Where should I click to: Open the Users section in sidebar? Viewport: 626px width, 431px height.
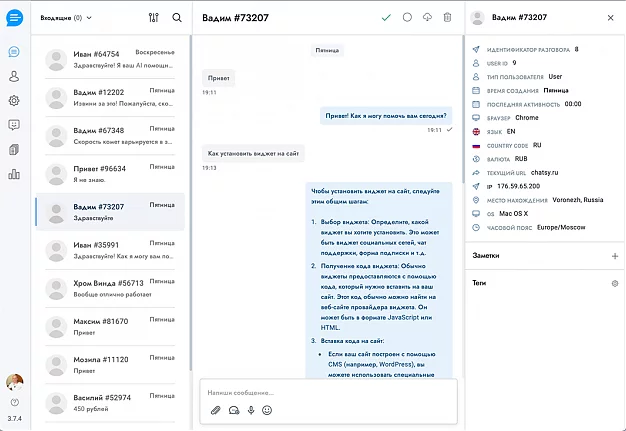[14, 76]
